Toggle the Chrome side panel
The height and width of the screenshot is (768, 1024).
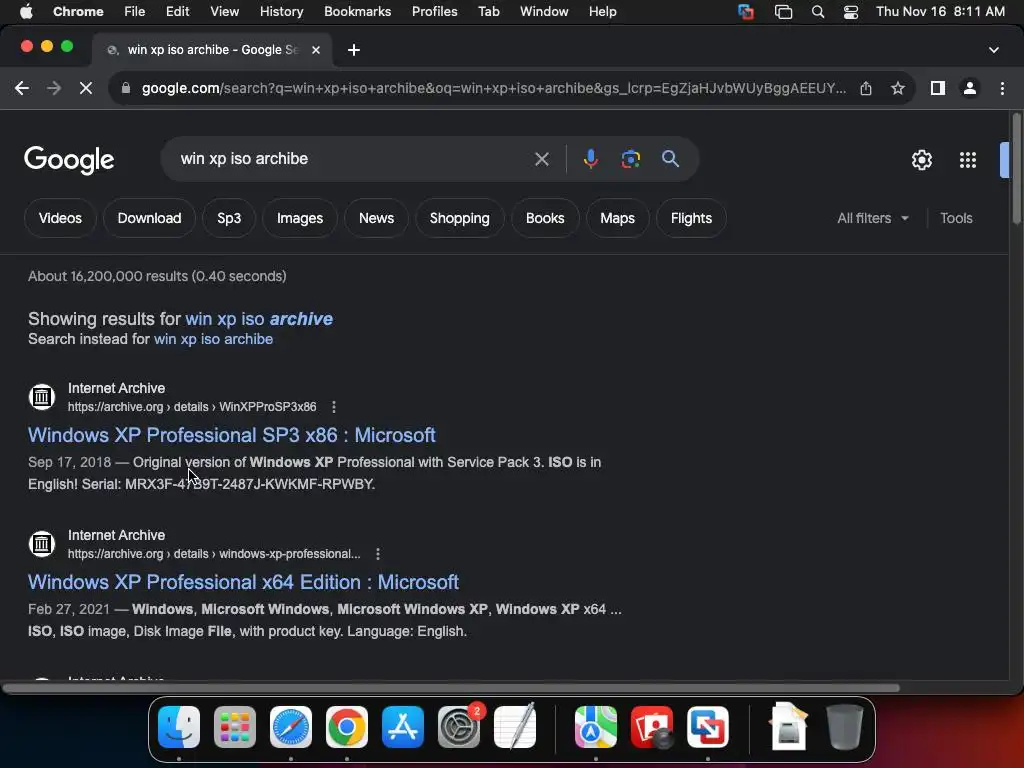[938, 88]
